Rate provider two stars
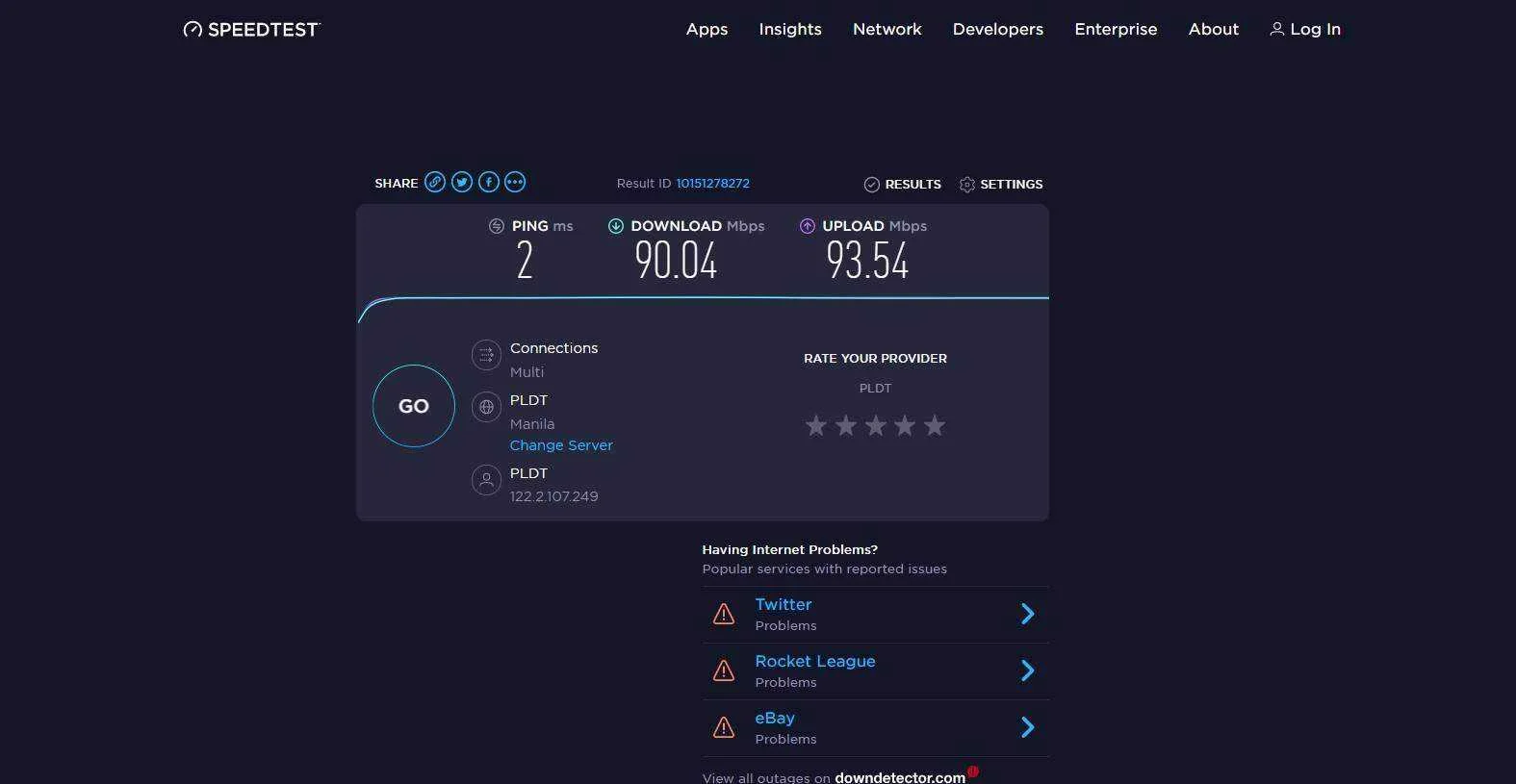This screenshot has height=784, width=1516. 846,425
